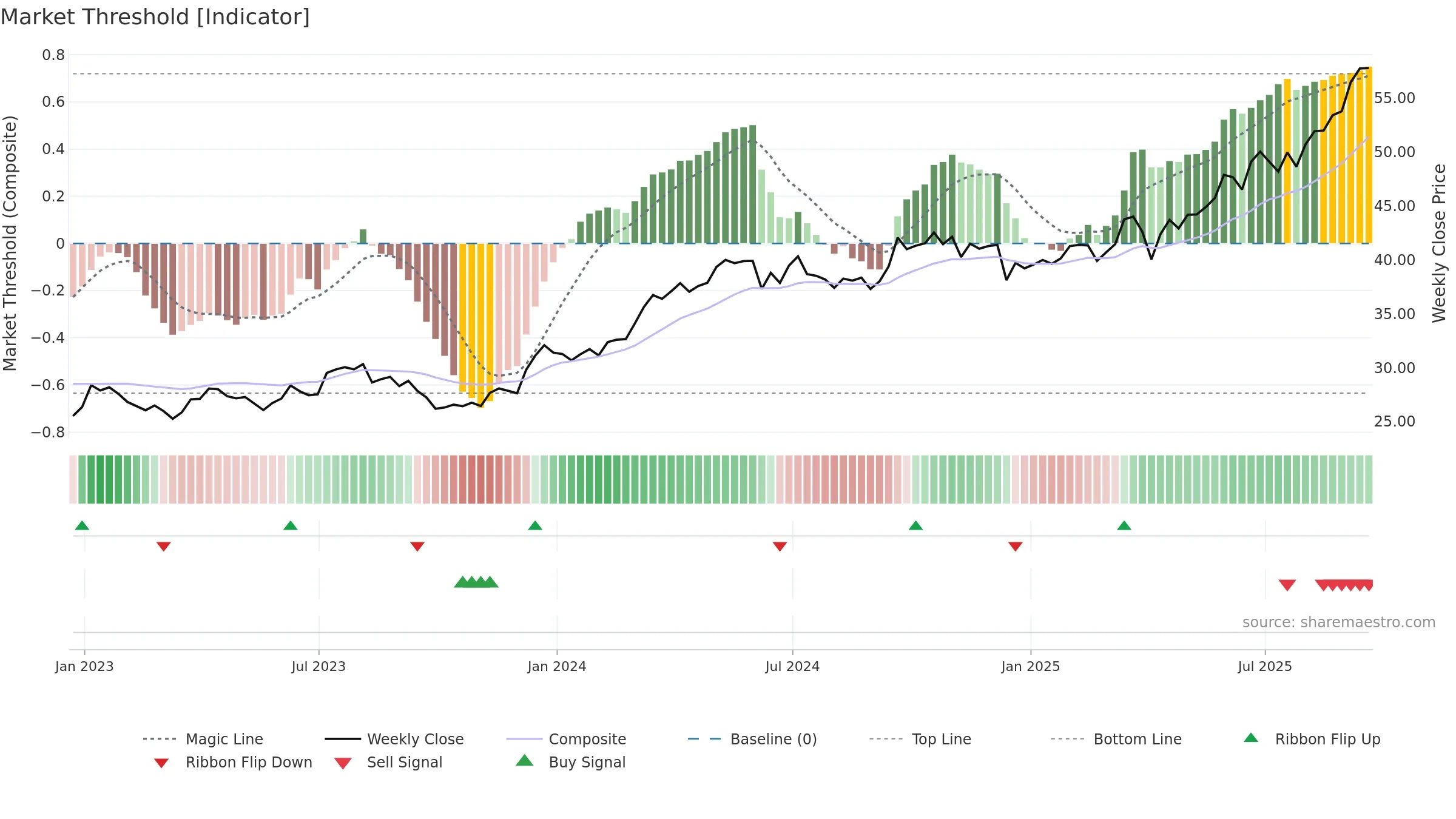Toggle the Ribbon Flip Up legend entry

[x=1312, y=739]
